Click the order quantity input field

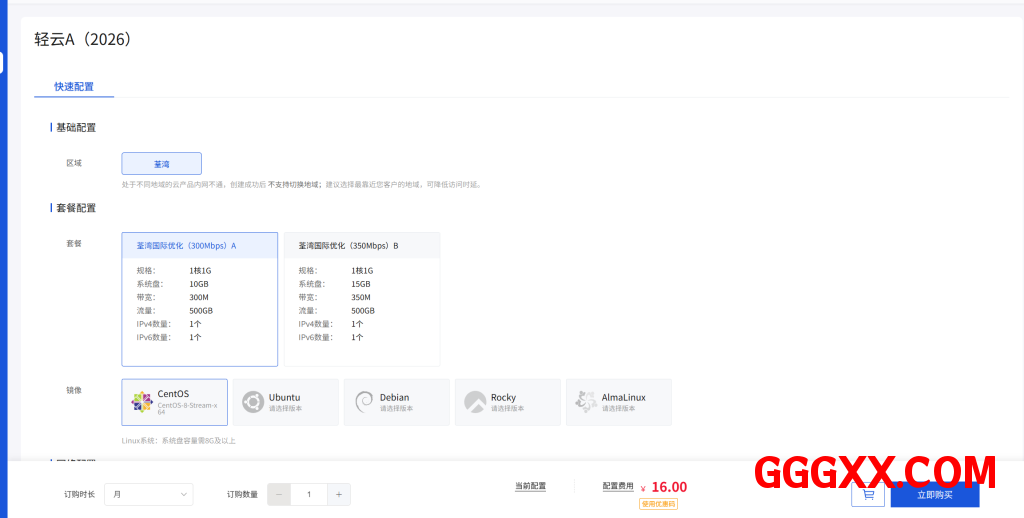click(x=309, y=494)
